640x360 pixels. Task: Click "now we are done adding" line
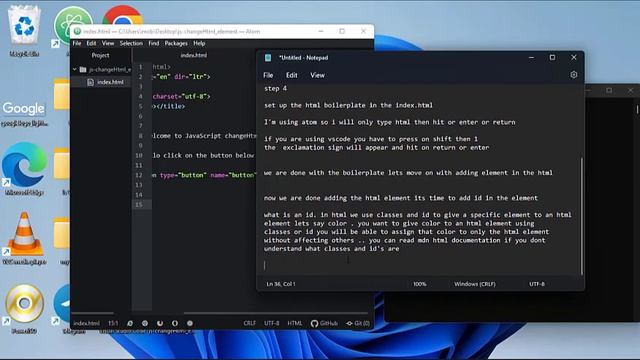tap(401, 198)
